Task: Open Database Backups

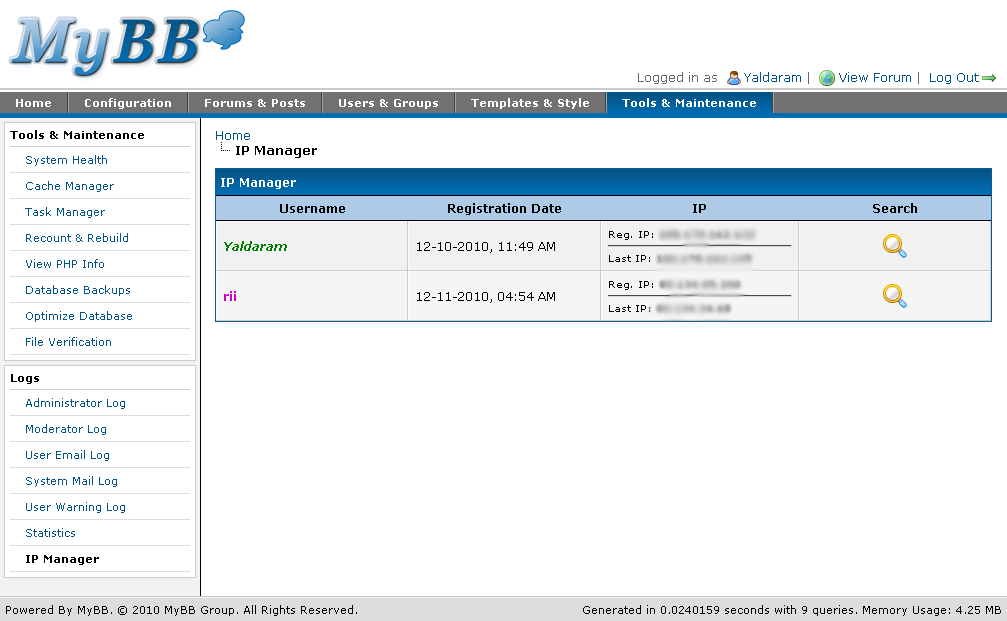Action: click(x=78, y=290)
